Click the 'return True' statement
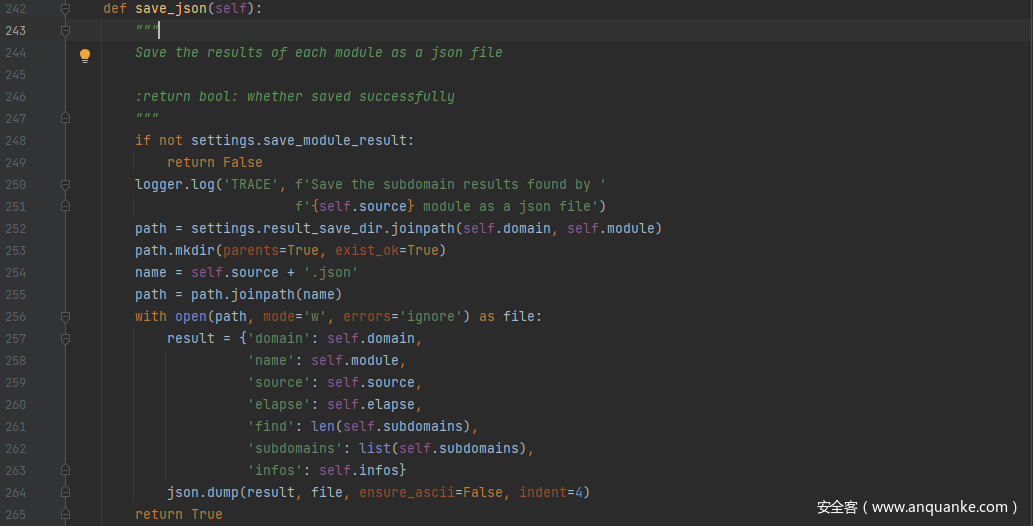Image resolution: width=1033 pixels, height=526 pixels. pos(179,514)
